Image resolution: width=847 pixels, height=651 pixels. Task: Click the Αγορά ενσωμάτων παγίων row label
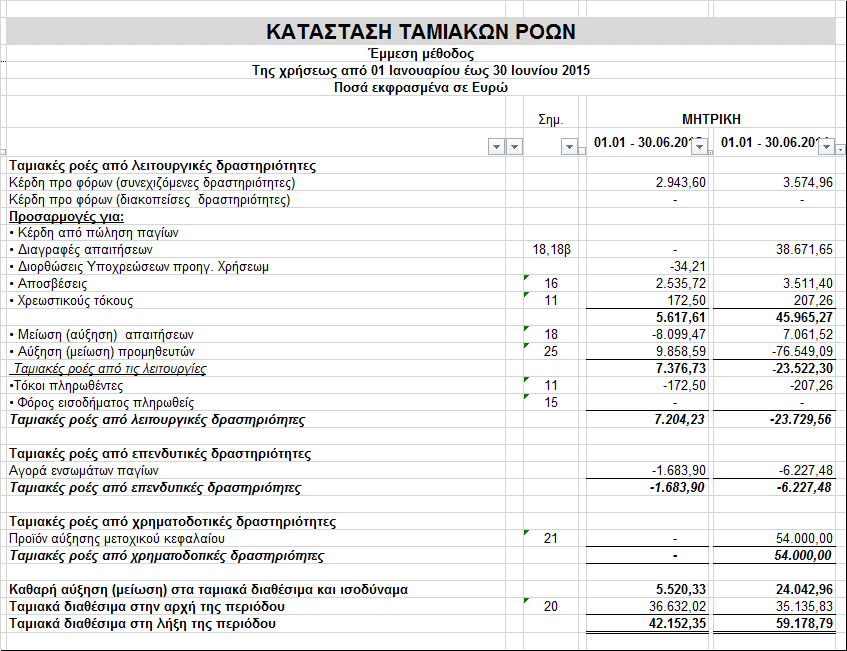[84, 471]
